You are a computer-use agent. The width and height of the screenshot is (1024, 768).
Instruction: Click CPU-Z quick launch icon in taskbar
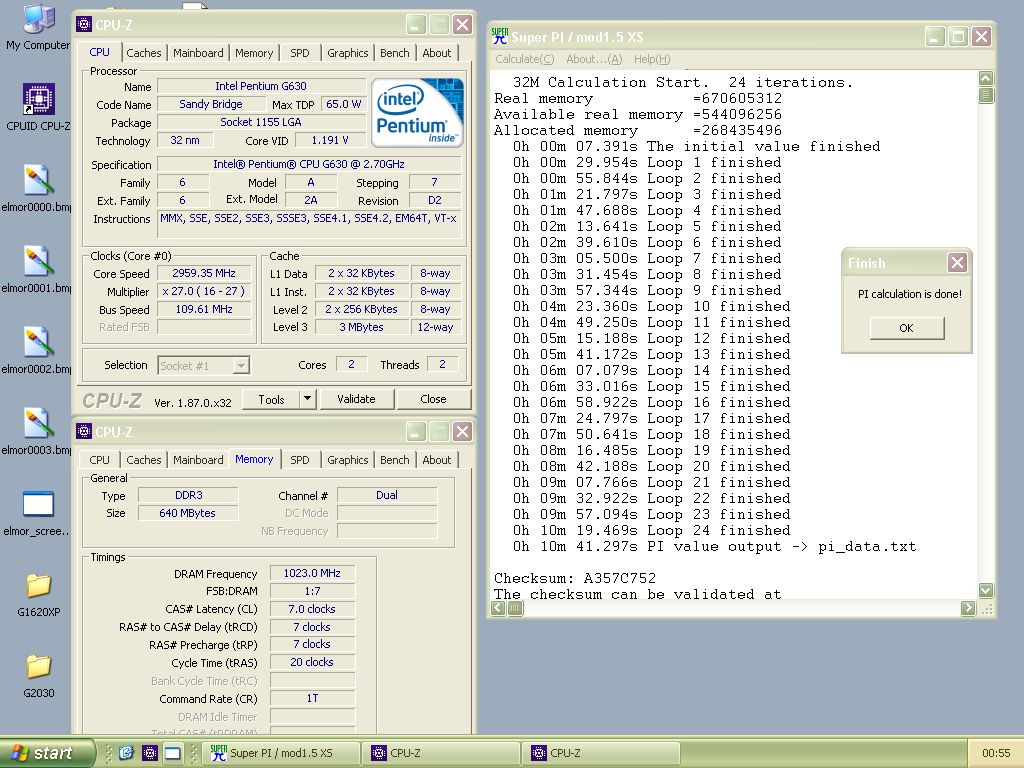150,753
